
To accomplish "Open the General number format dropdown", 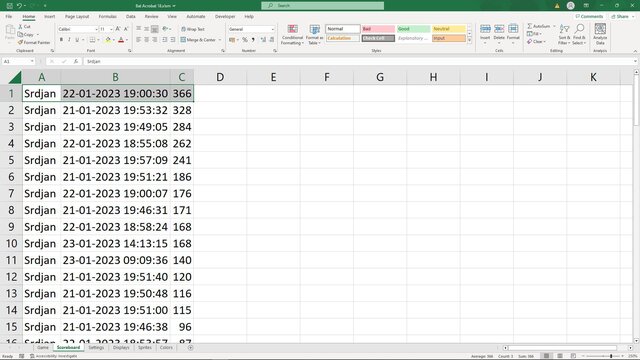I will point(273,29).
